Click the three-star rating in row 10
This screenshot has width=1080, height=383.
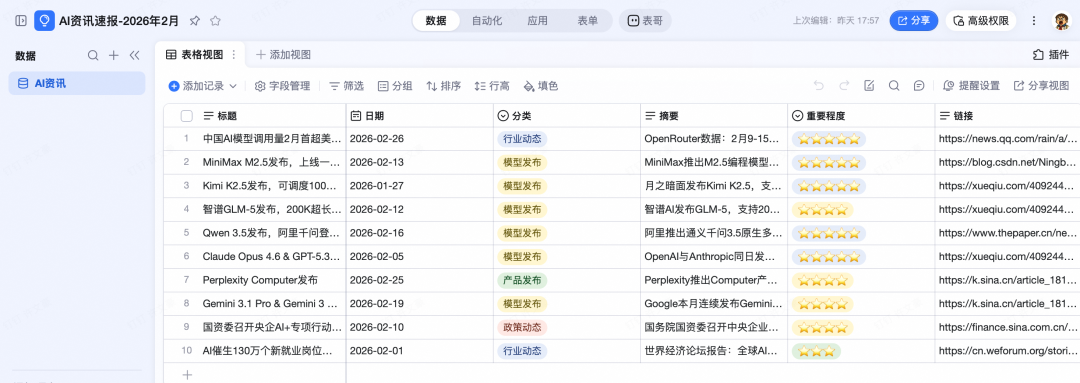point(816,351)
